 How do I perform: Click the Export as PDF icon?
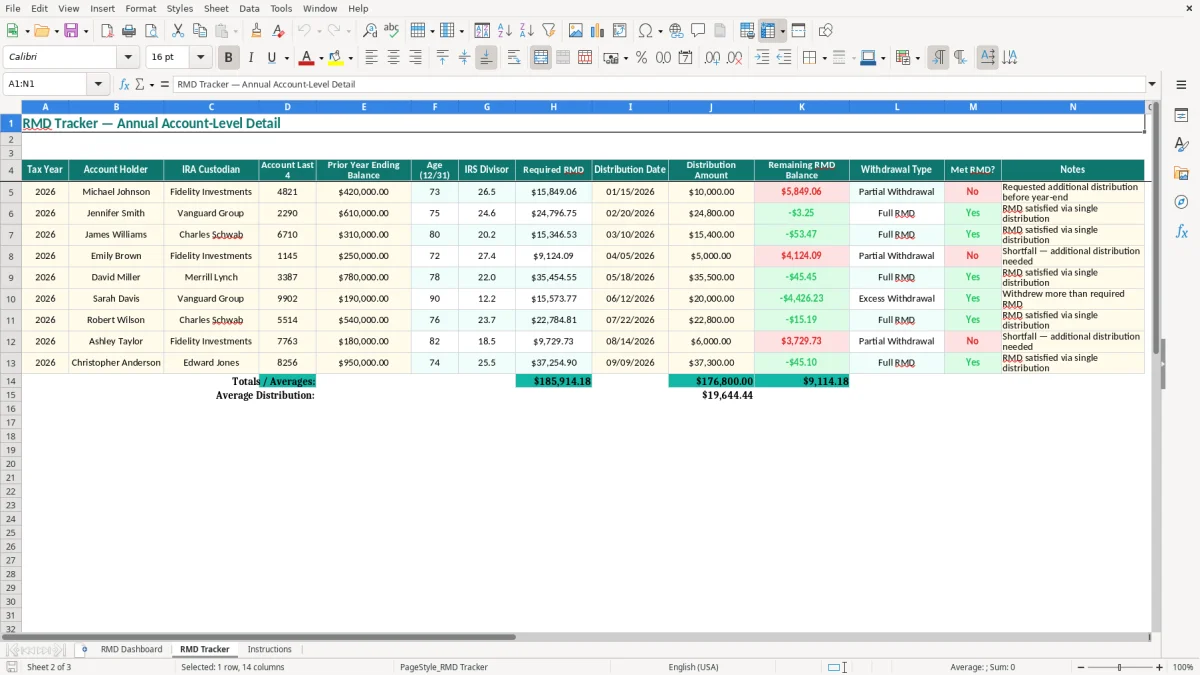[107, 31]
